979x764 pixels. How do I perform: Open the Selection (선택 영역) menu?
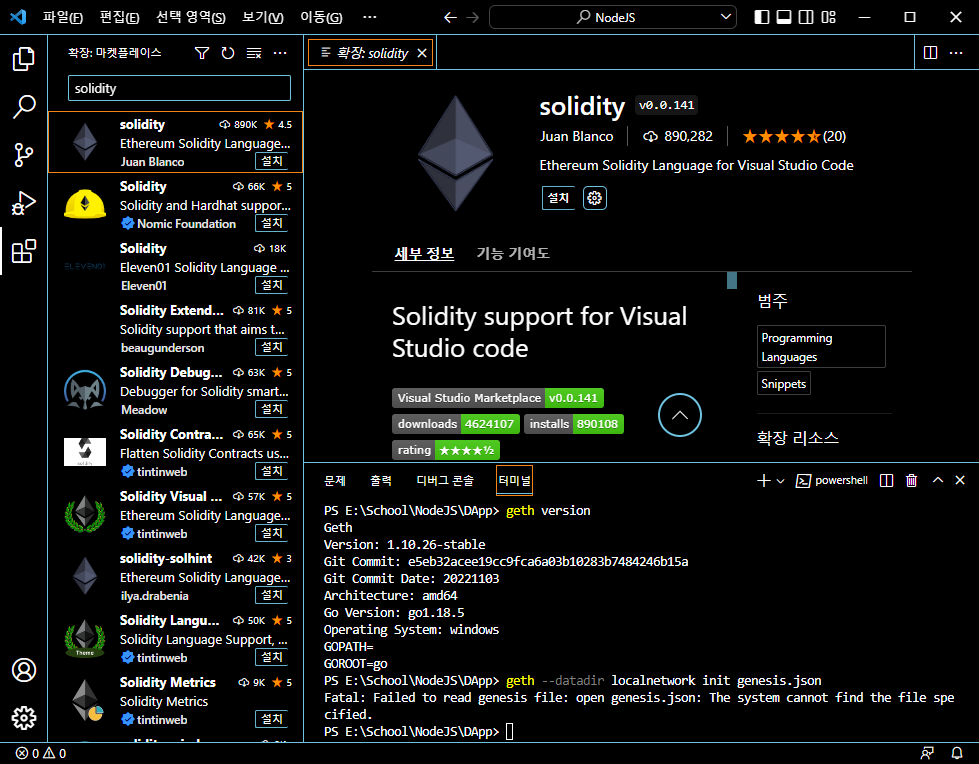tap(190, 17)
